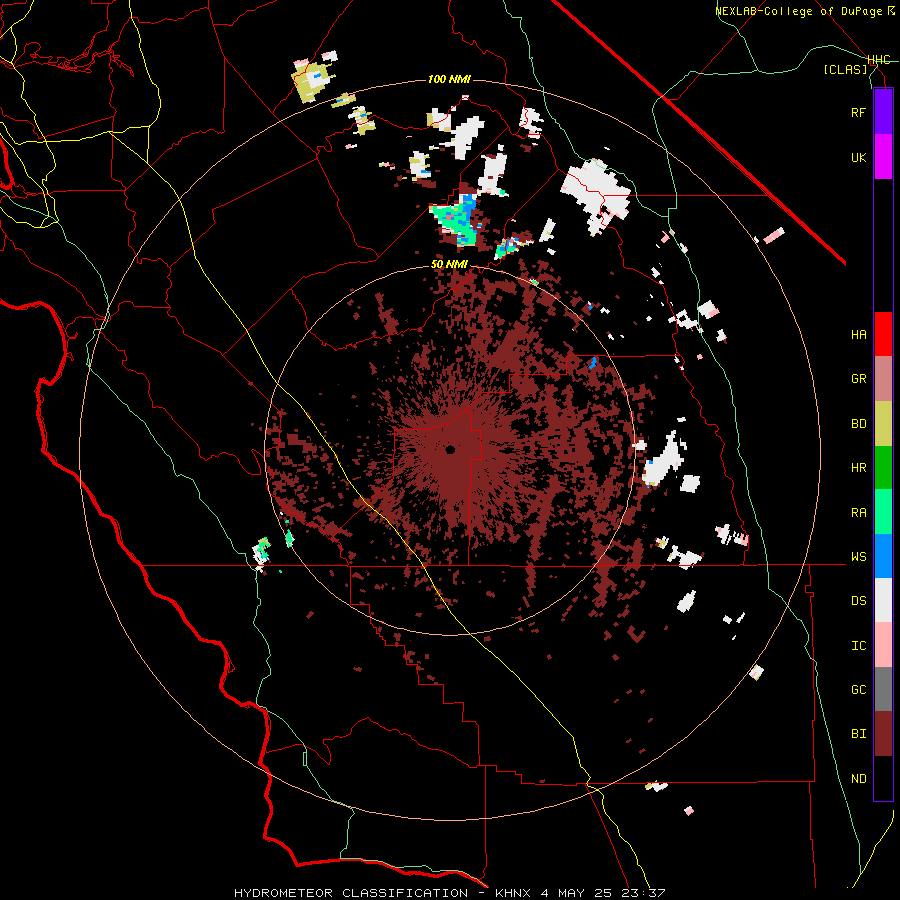Click the GC gray color swatch
This screenshot has height=900, width=900.
[883, 689]
